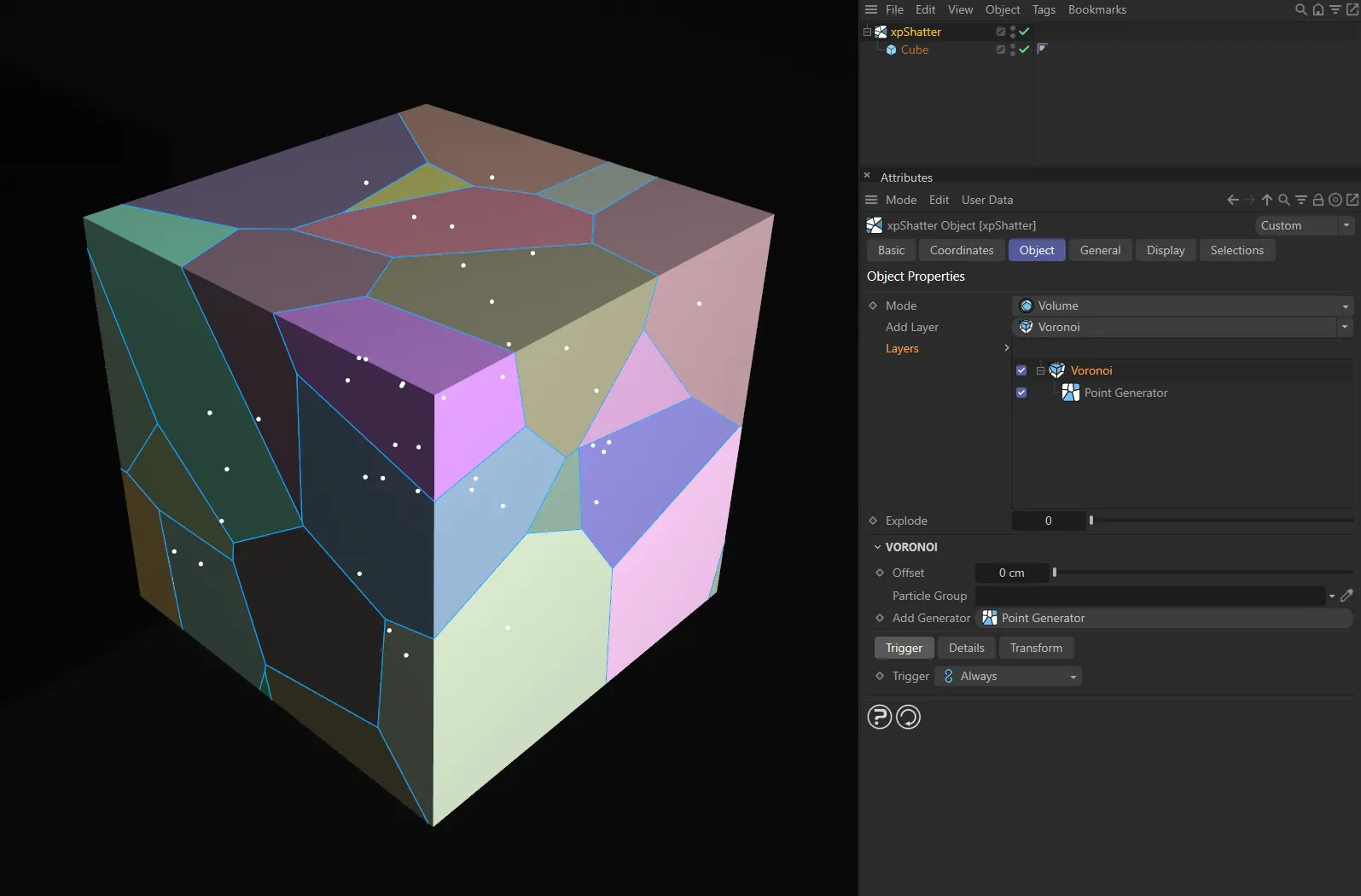Uncheck the Voronoi layer checkbox
The height and width of the screenshot is (896, 1361).
click(1021, 370)
